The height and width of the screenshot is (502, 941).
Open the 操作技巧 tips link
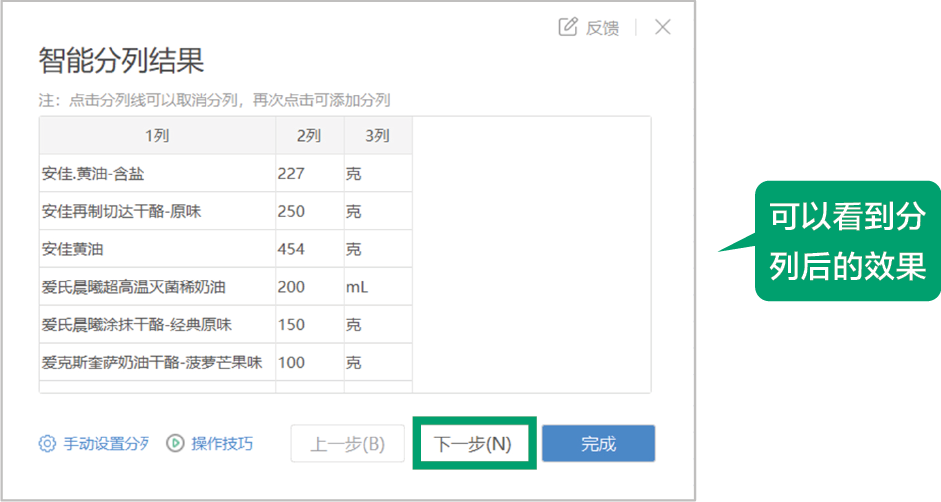222,443
